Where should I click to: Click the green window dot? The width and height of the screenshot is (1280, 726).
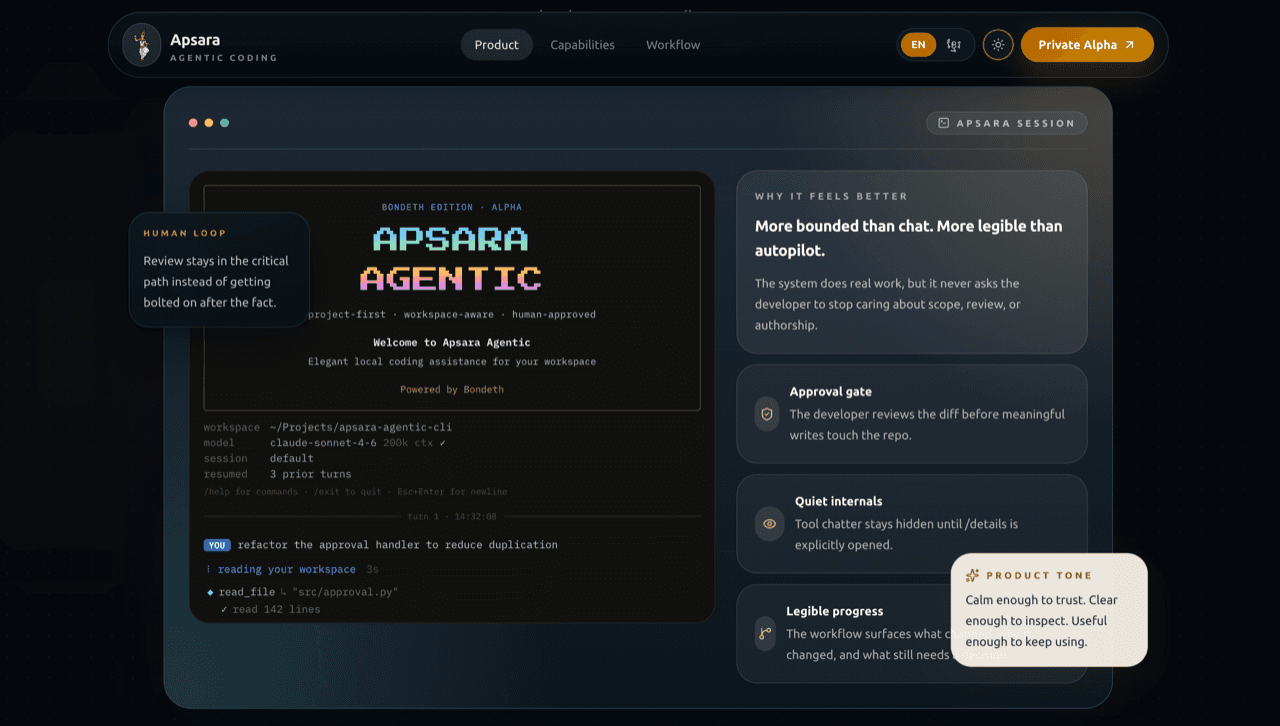coord(224,123)
